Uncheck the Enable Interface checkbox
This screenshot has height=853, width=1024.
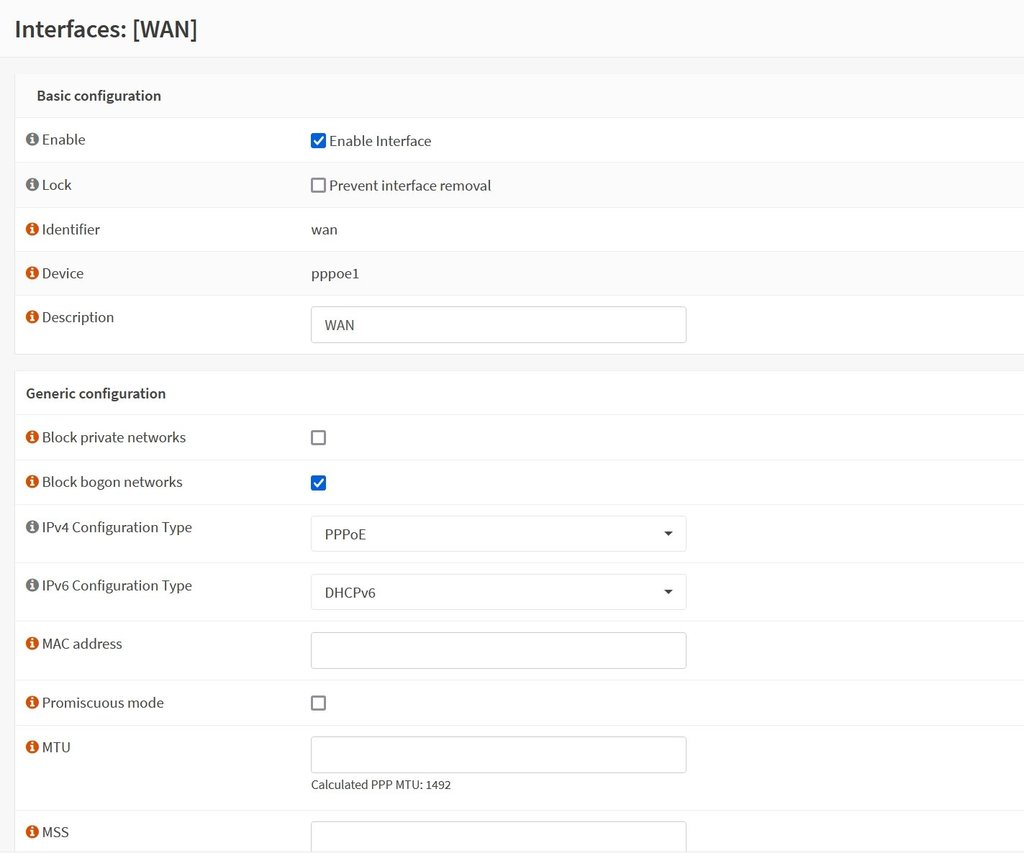tap(318, 140)
